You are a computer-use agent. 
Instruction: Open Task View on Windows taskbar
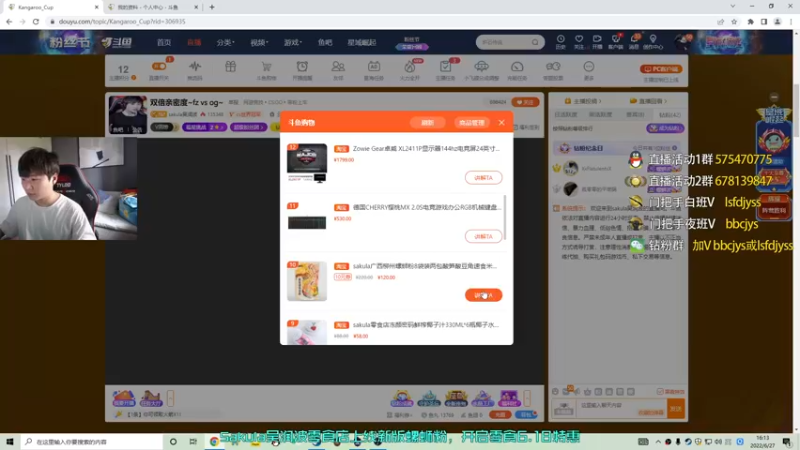[193, 441]
